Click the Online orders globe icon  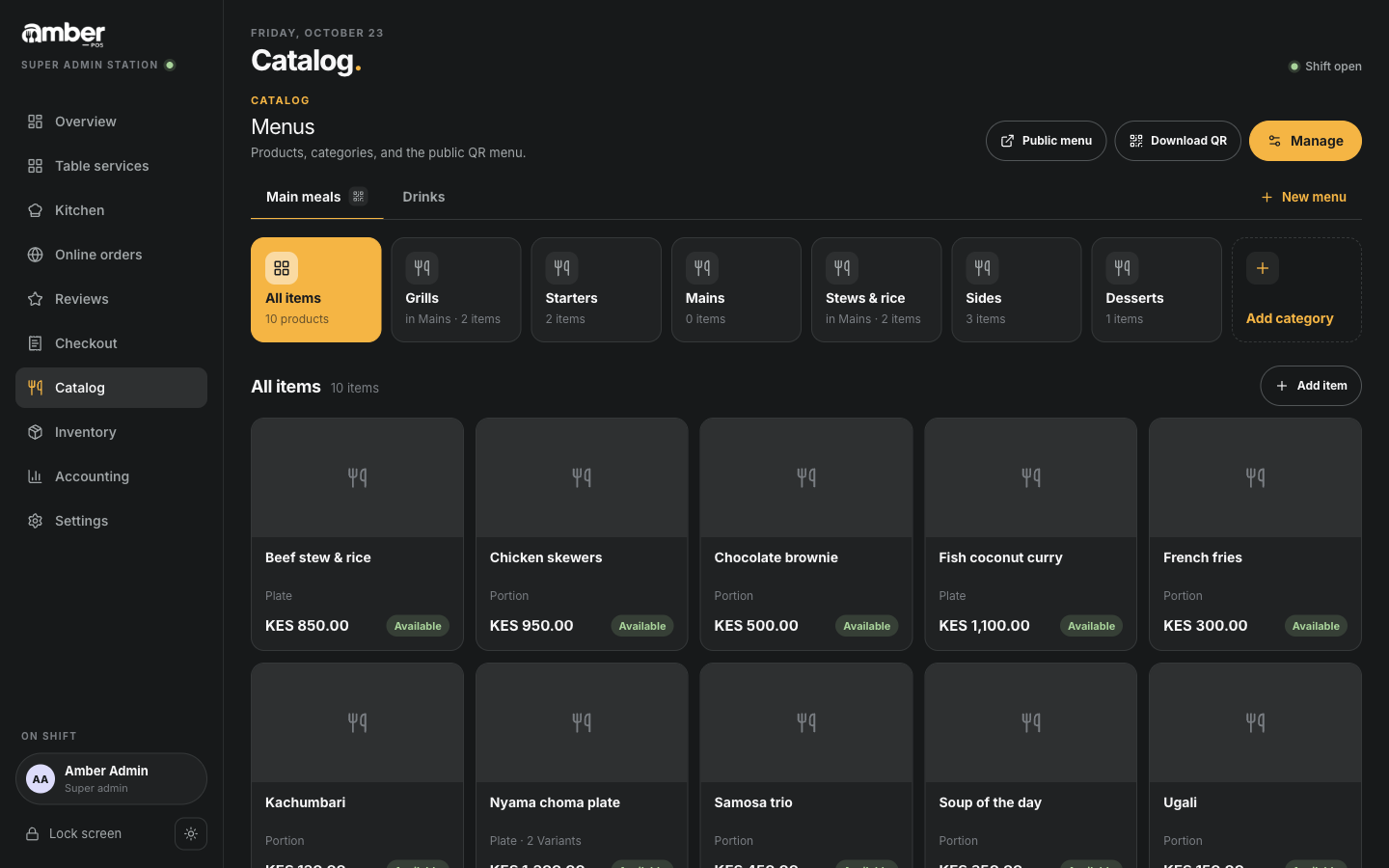coord(35,255)
